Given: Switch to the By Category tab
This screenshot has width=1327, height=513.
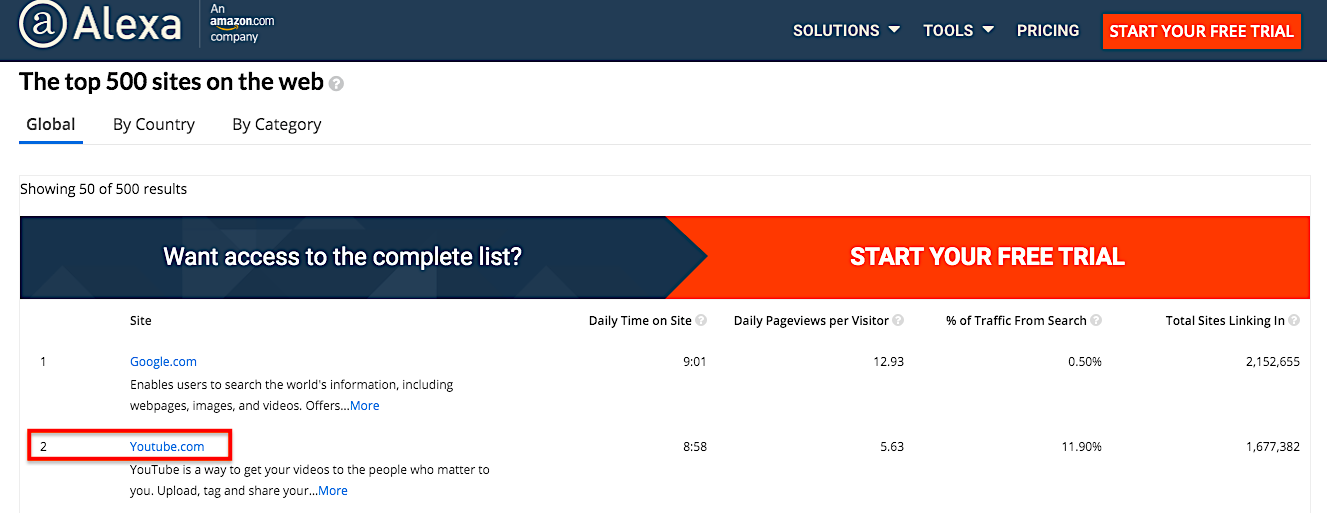Looking at the screenshot, I should (277, 125).
